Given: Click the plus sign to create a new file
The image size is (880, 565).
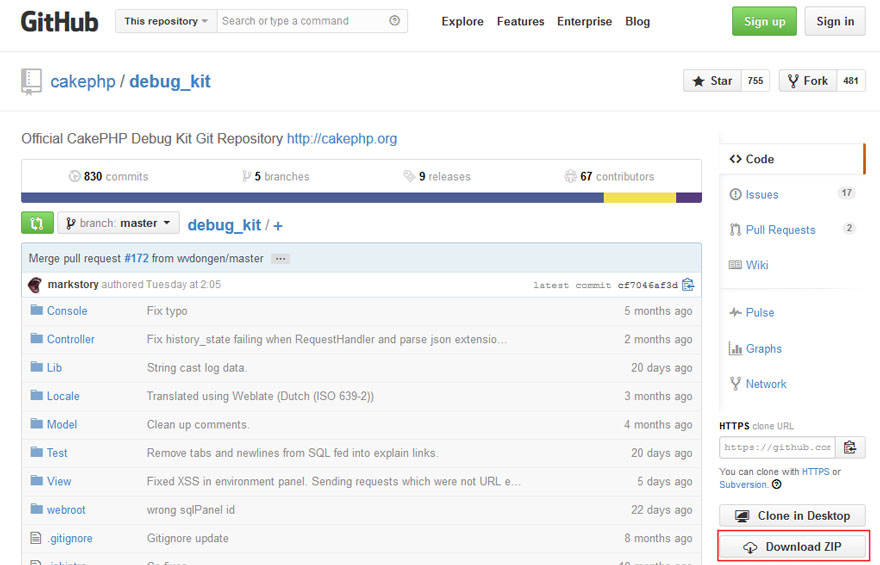Looking at the screenshot, I should click(x=278, y=226).
